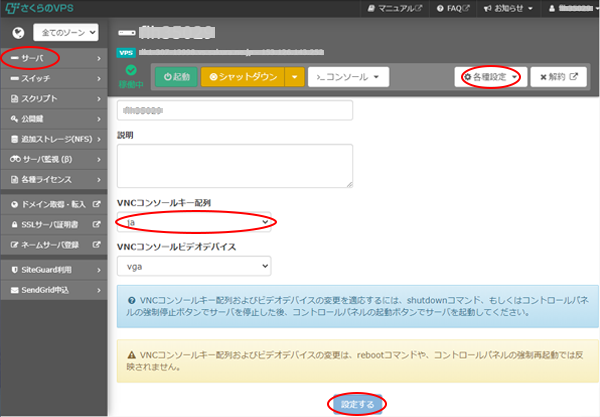The width and height of the screenshot is (600, 417).
Task: Open ドメイン取得・転入 external link
Action: 54,204
